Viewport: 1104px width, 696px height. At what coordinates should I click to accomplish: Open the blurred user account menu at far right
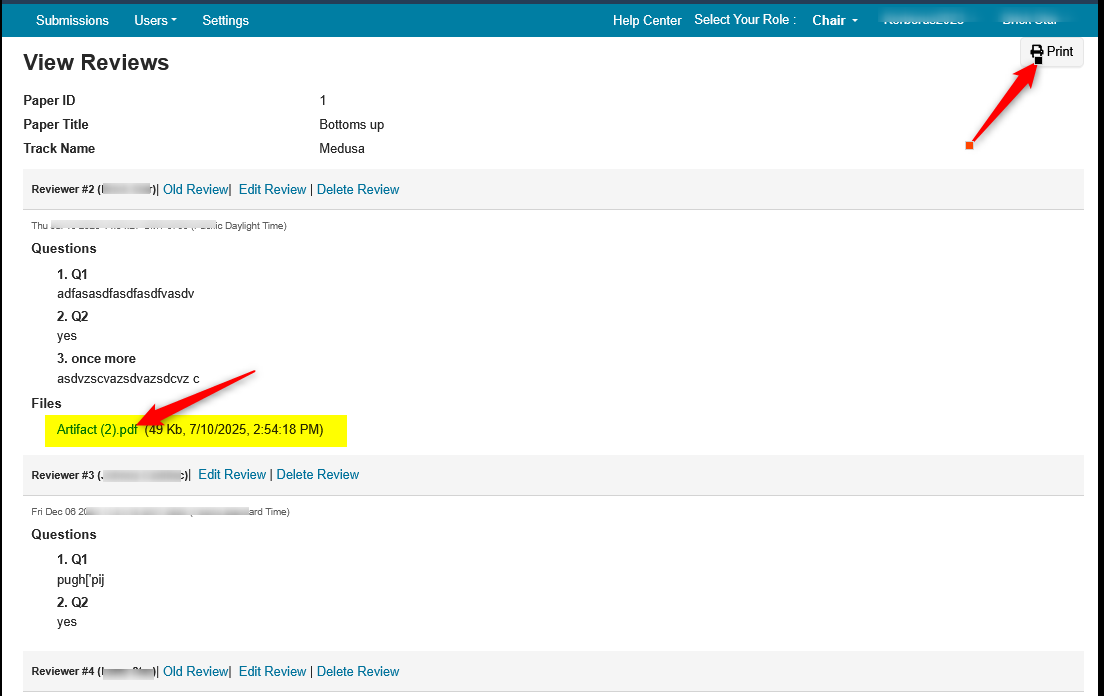(x=1030, y=20)
